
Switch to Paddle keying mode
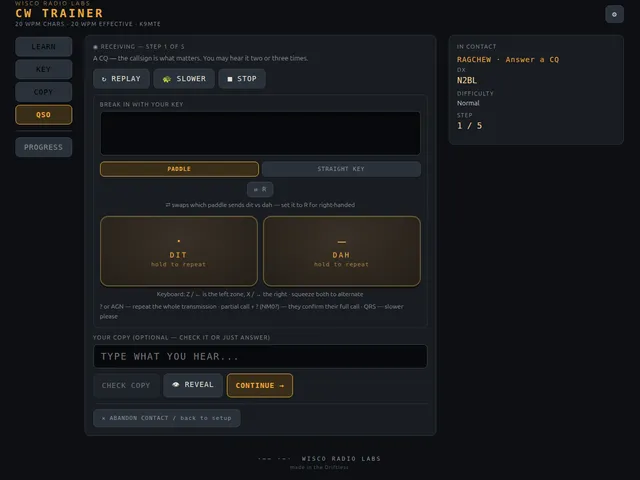click(179, 169)
